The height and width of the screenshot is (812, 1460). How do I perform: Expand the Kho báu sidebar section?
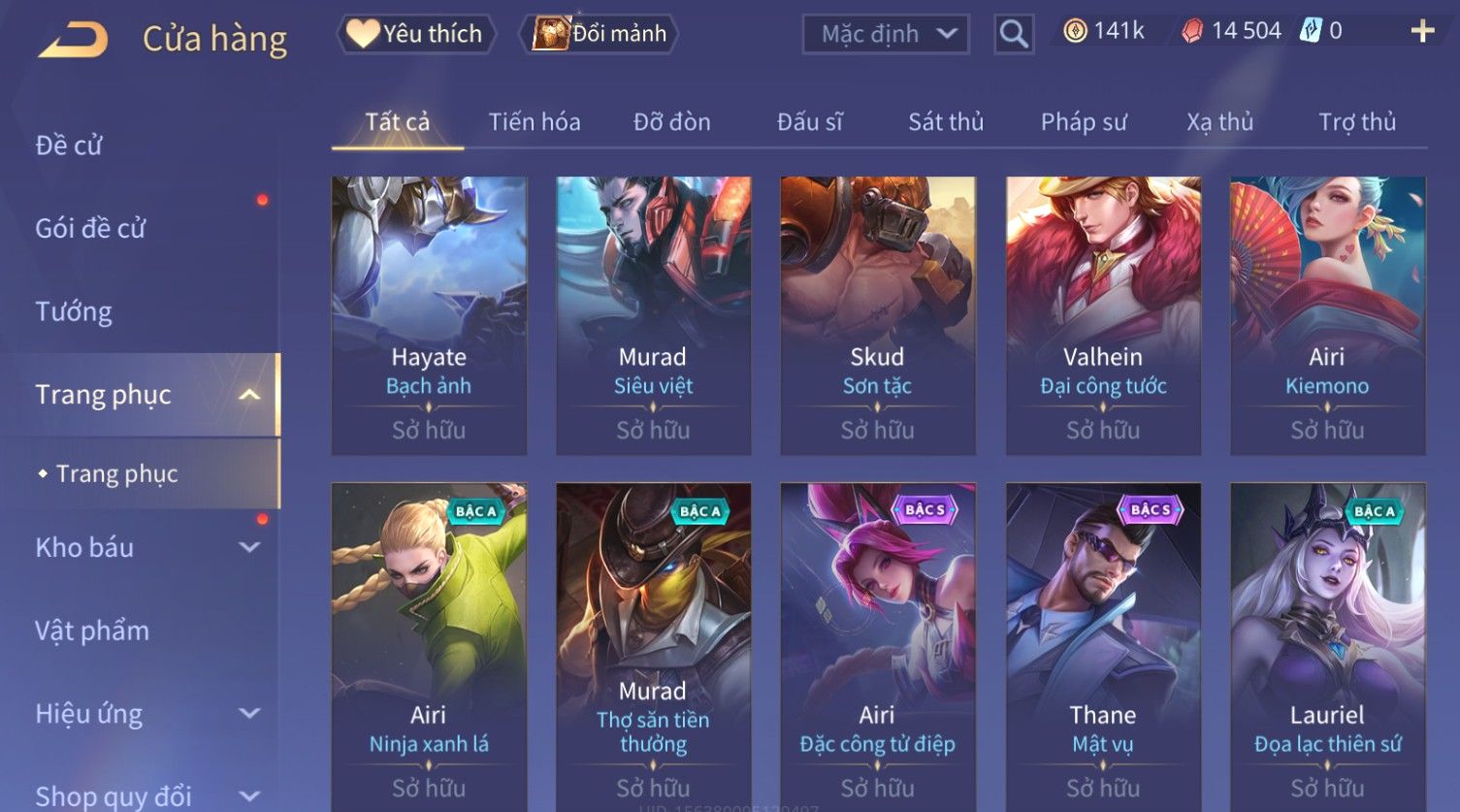(249, 547)
